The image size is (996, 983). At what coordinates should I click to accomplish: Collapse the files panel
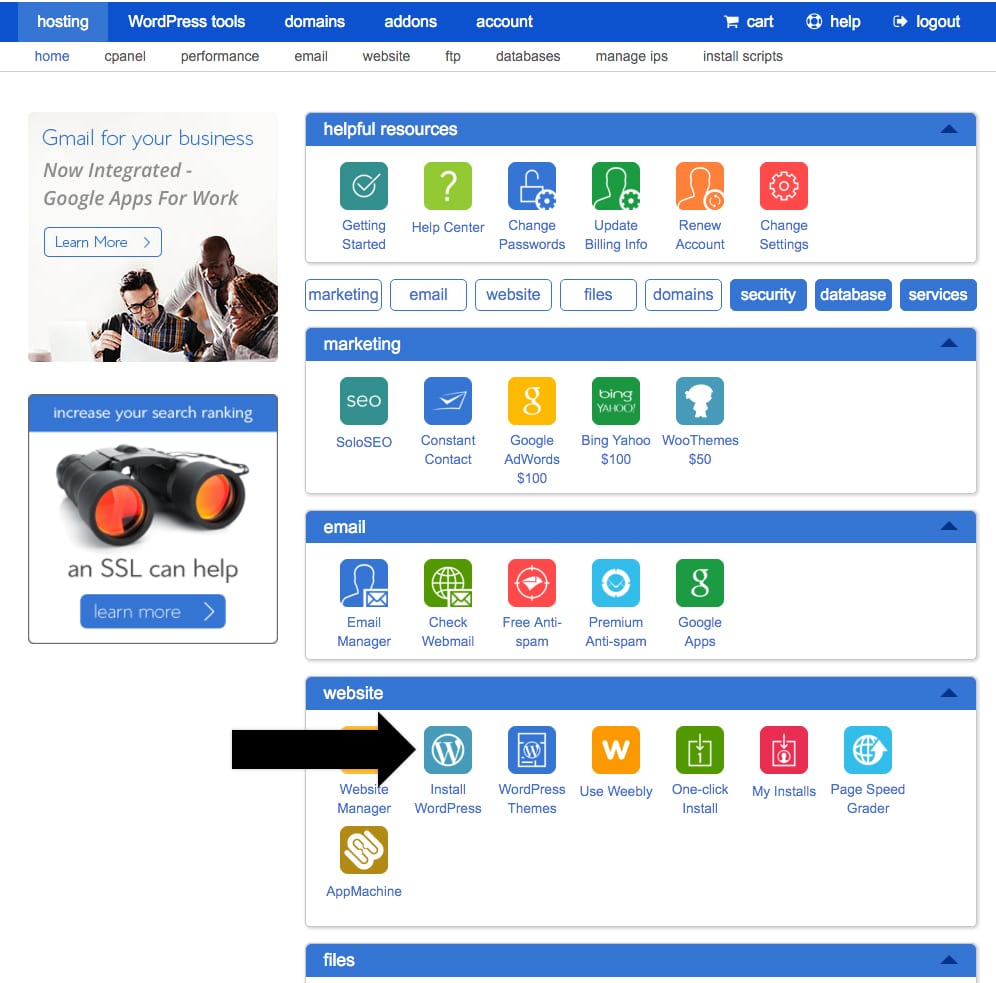pos(949,960)
